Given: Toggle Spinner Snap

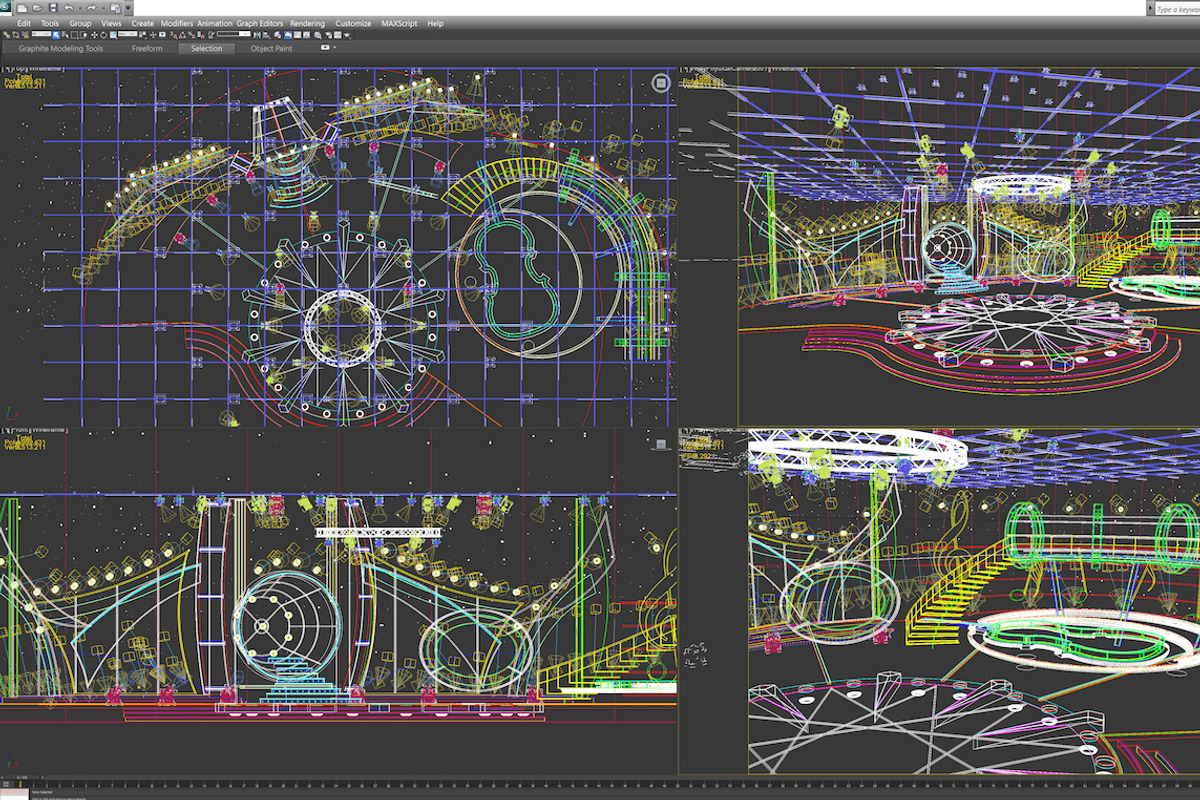Looking at the screenshot, I should pos(199,34).
